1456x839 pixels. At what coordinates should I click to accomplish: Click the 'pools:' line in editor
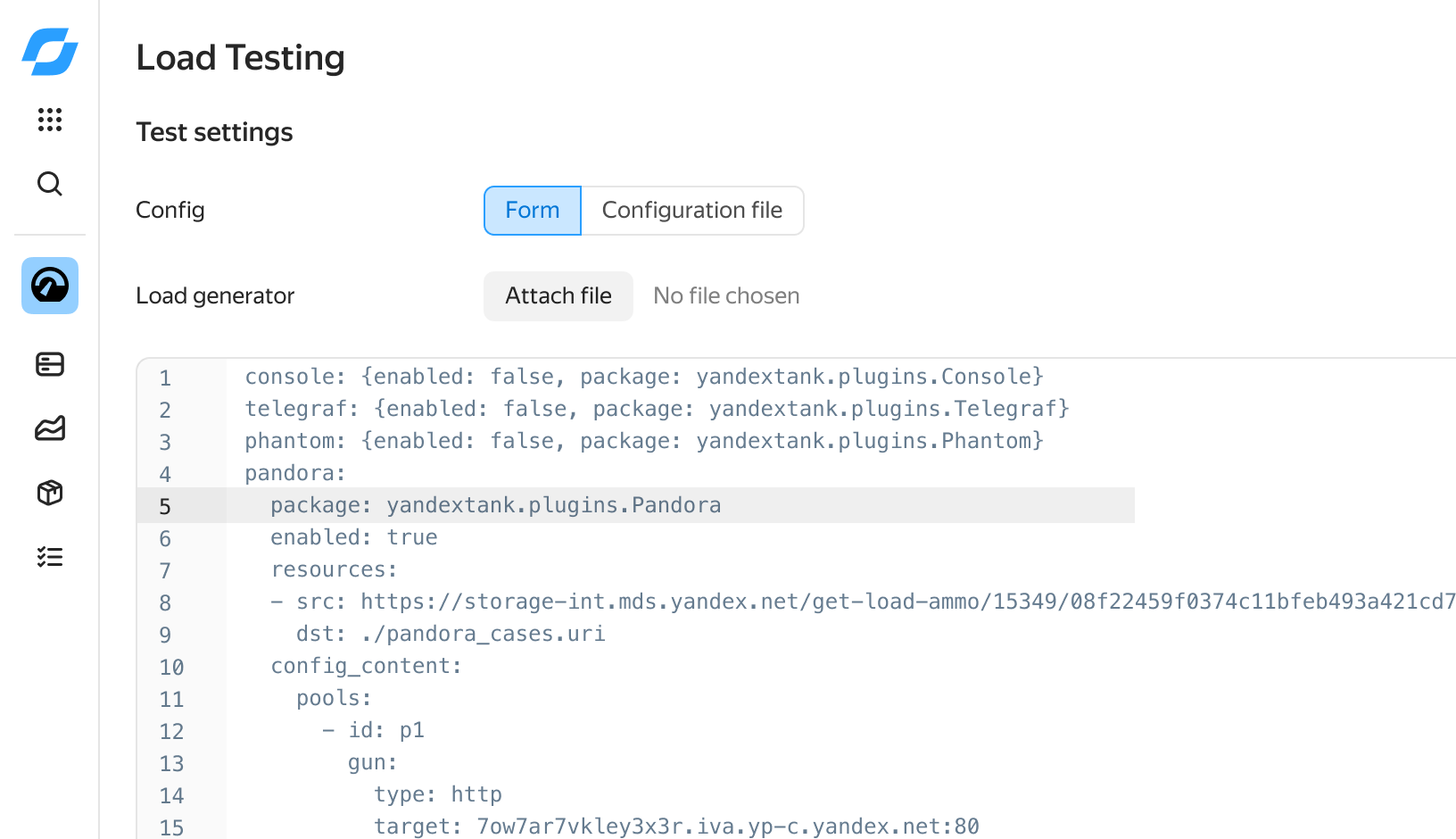[x=334, y=698]
